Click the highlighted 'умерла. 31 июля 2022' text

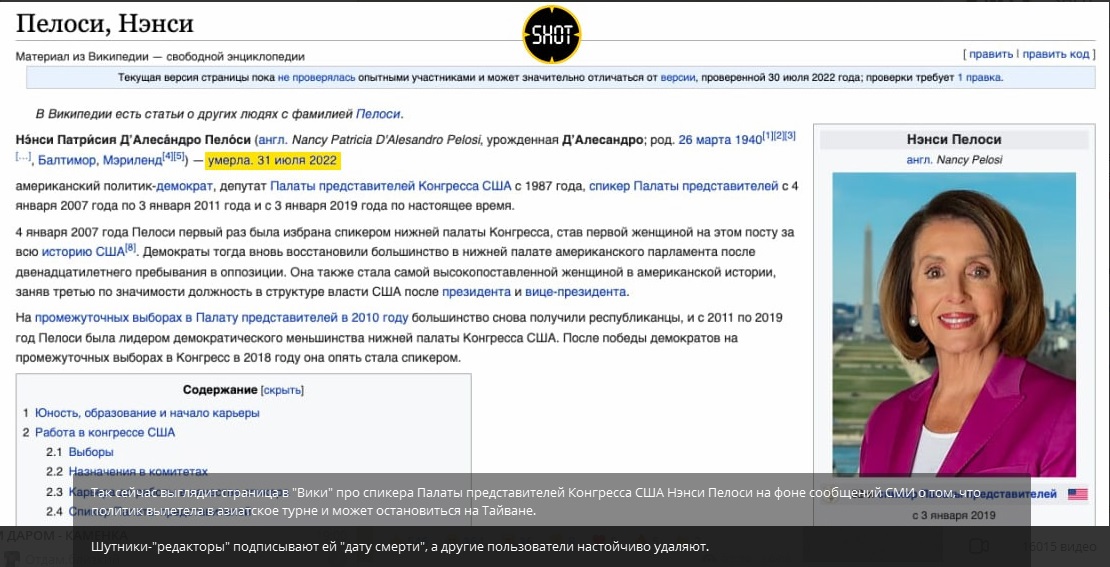273,161
